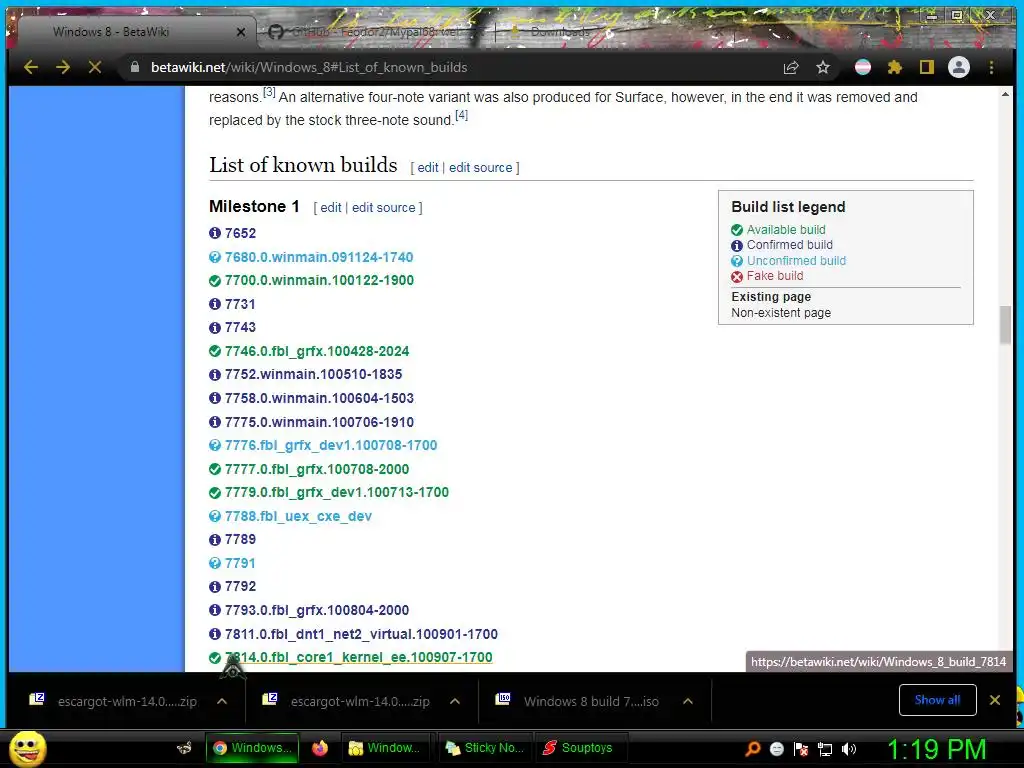The height and width of the screenshot is (768, 1024).
Task: Edit the Milestone 1 section
Action: click(x=330, y=208)
